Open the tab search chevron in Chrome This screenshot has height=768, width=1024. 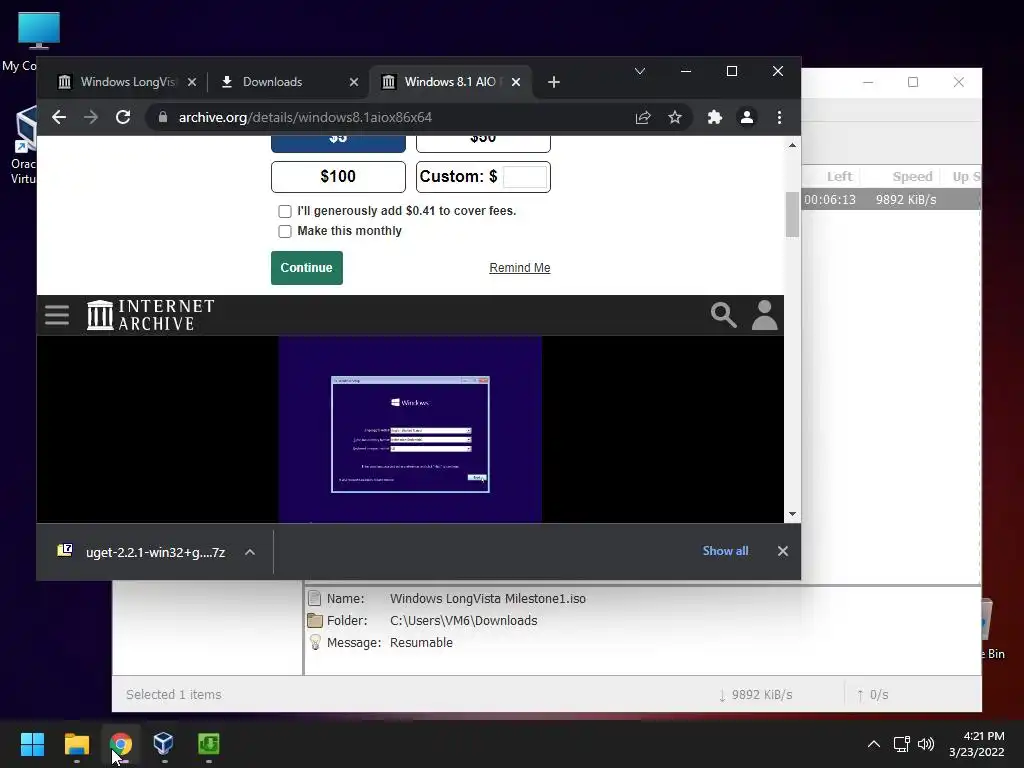(640, 71)
